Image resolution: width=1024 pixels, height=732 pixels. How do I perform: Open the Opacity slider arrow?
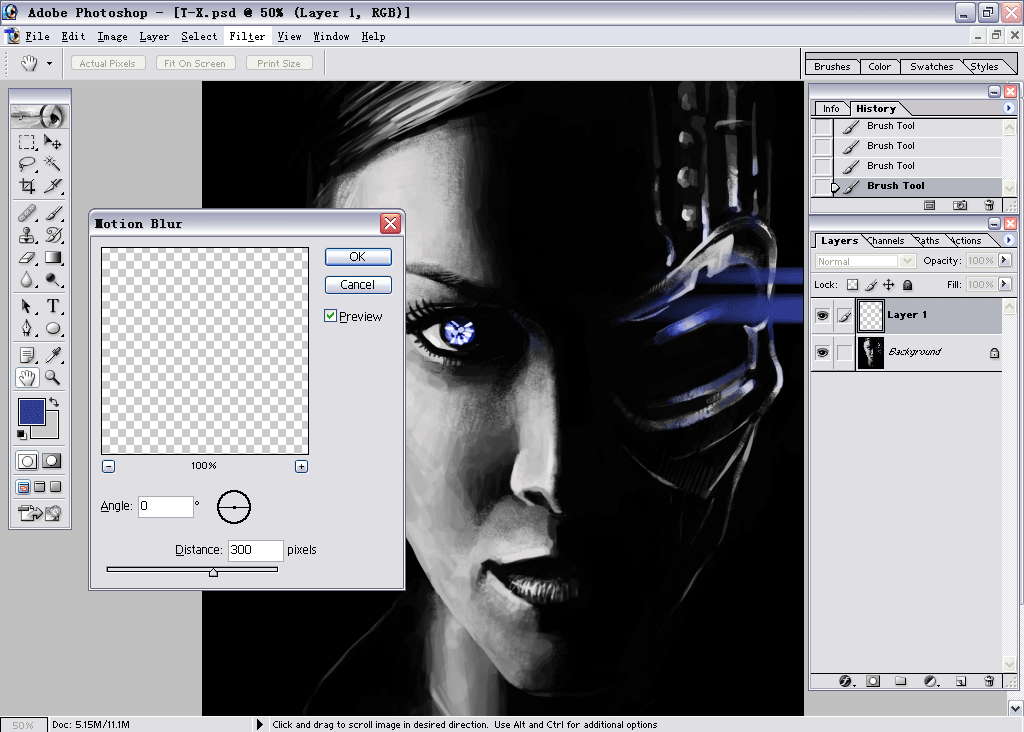click(x=1004, y=261)
